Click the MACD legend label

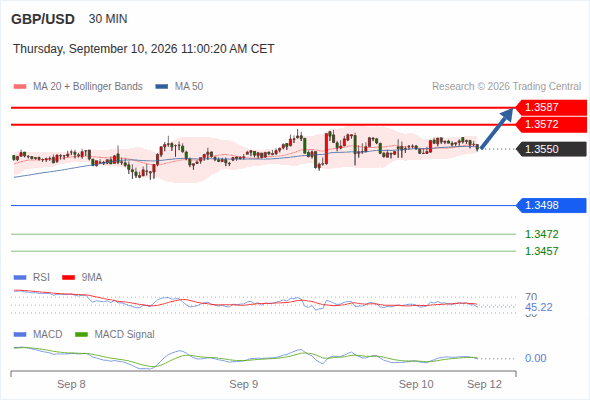pyautogui.click(x=48, y=335)
